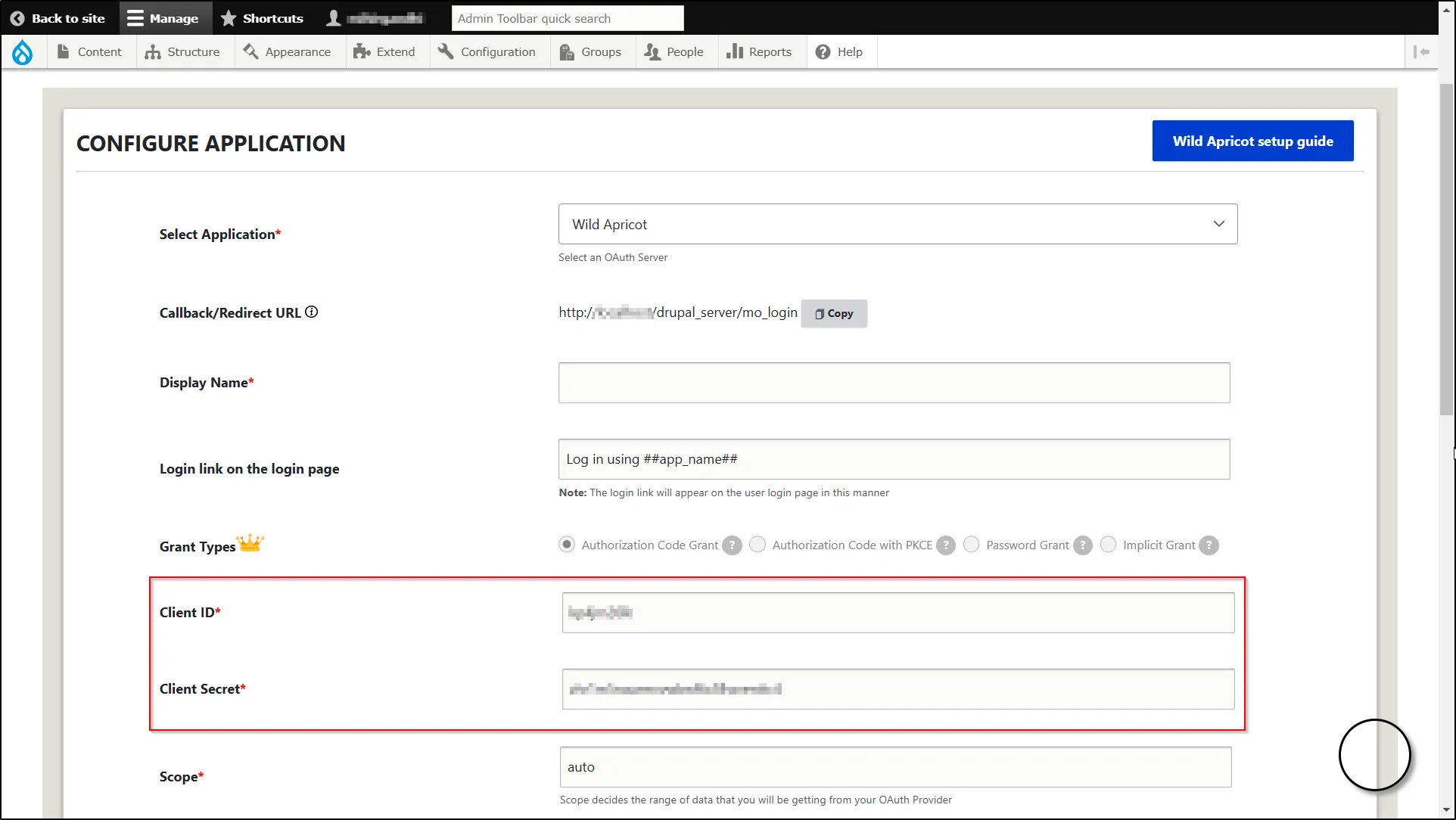This screenshot has width=1456, height=820.
Task: Open the Content menu
Action: tap(90, 52)
